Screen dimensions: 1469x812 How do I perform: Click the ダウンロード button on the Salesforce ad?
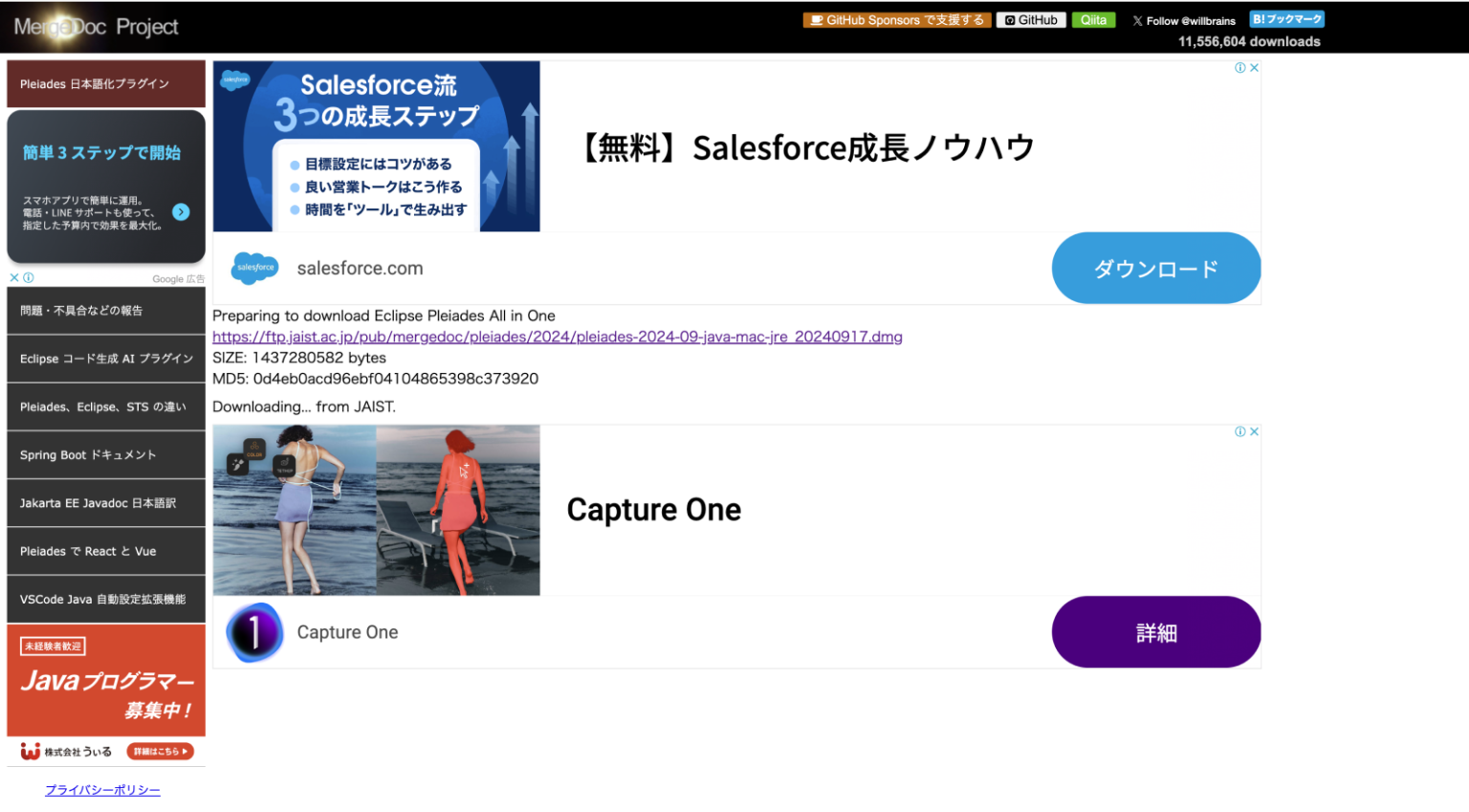pos(1156,268)
